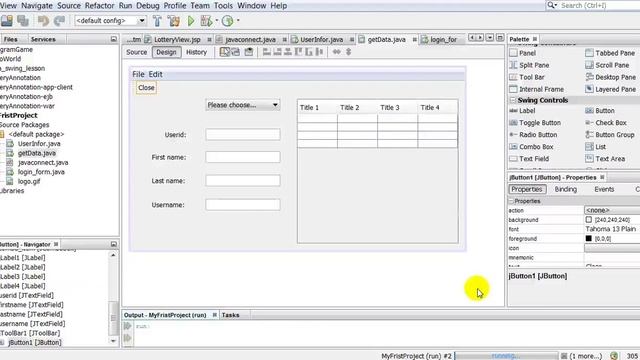Image resolution: width=640 pixels, height=360 pixels.
Task: Click the Debug Project toolbar icon
Action: [207, 21]
